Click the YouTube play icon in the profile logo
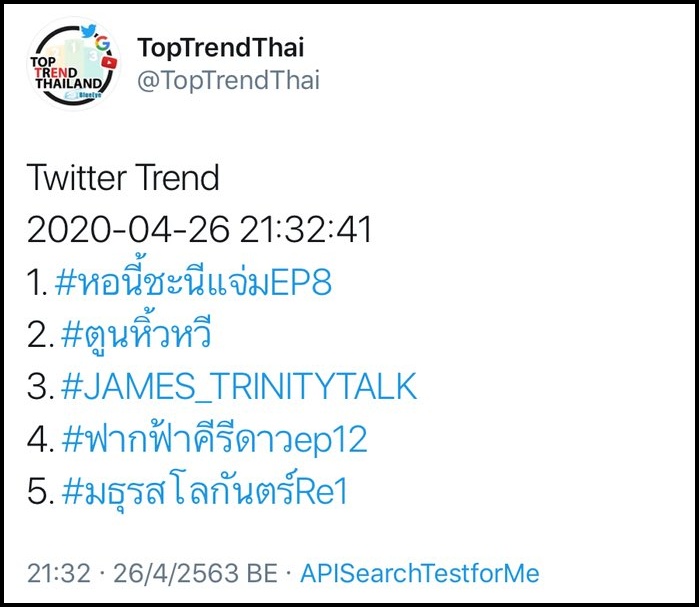Viewport: 699px width, 607px height. pos(109,62)
